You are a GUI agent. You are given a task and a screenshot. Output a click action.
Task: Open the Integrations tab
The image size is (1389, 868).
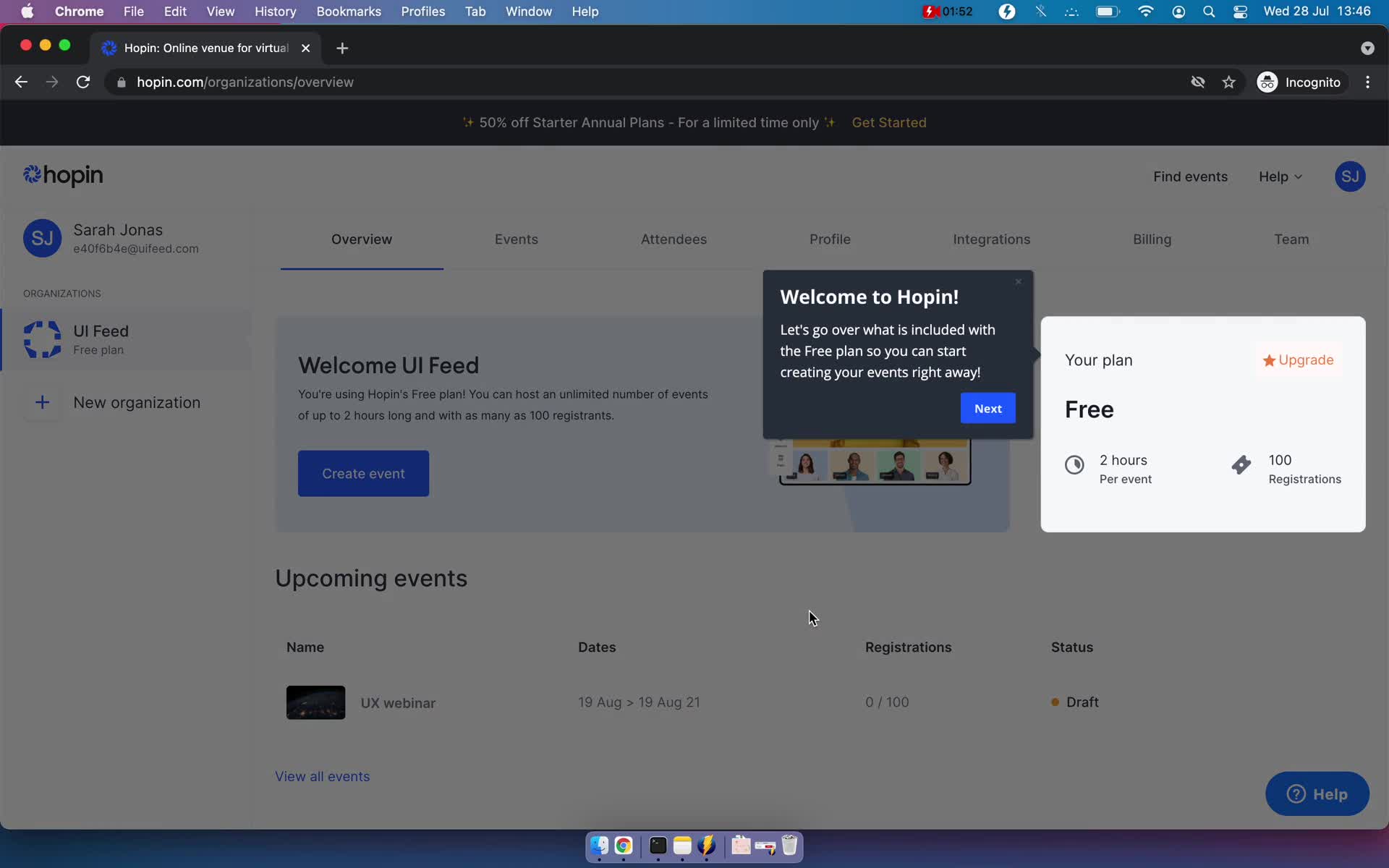pos(991,239)
